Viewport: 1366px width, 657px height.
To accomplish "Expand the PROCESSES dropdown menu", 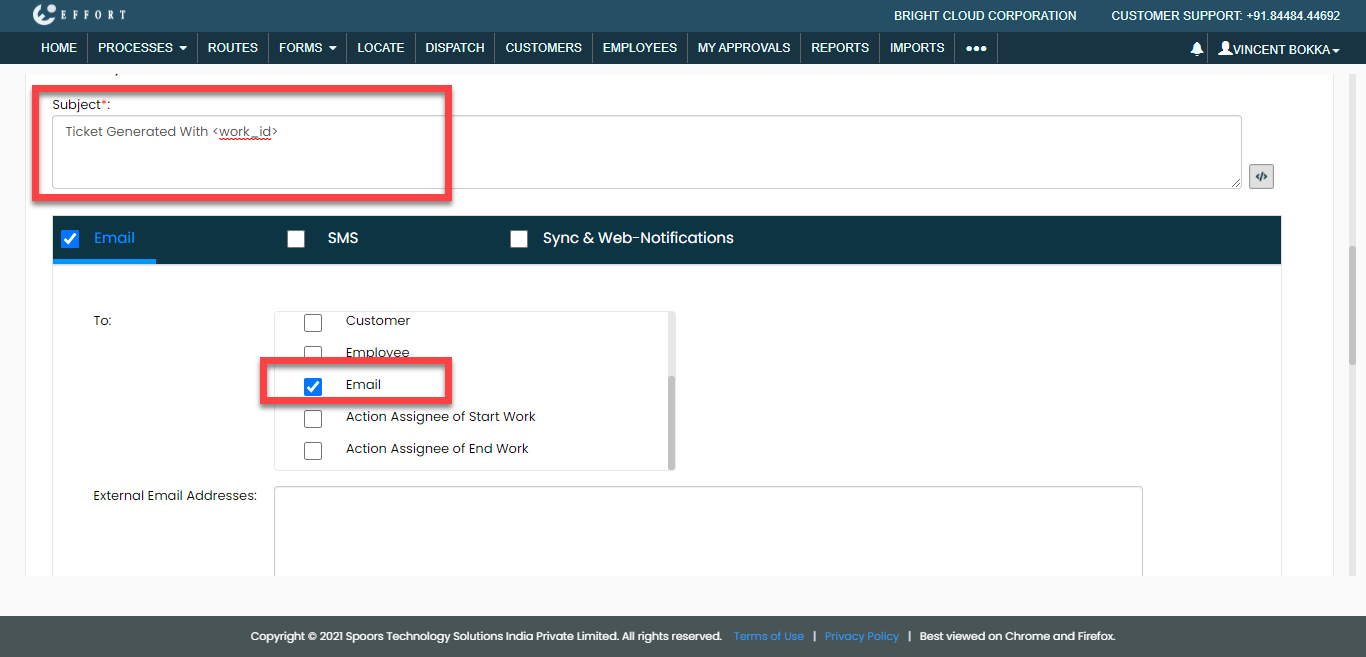I will pyautogui.click(x=142, y=48).
